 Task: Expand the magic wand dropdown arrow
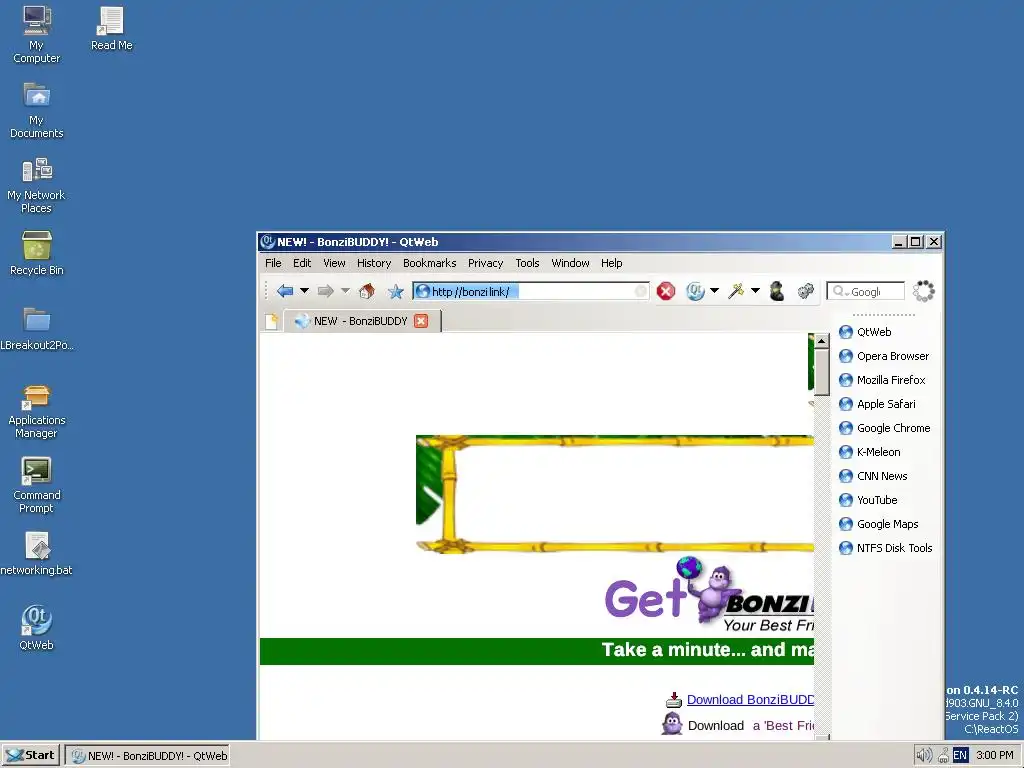[755, 291]
